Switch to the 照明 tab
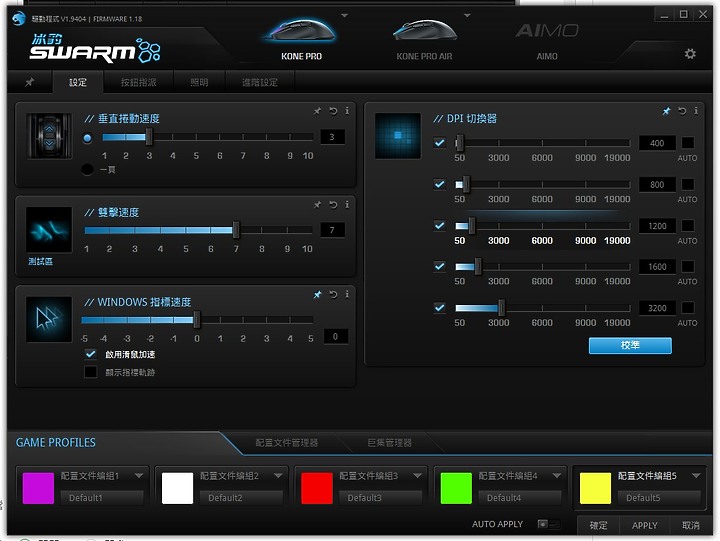720x541 pixels. tap(199, 82)
